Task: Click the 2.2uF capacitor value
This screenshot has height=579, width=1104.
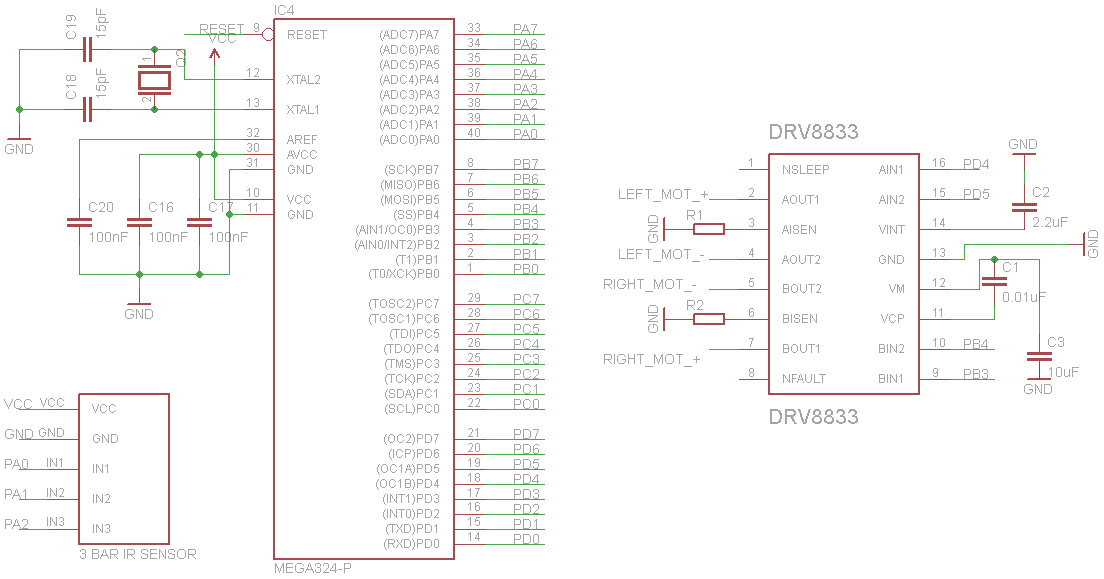Action: click(1050, 222)
